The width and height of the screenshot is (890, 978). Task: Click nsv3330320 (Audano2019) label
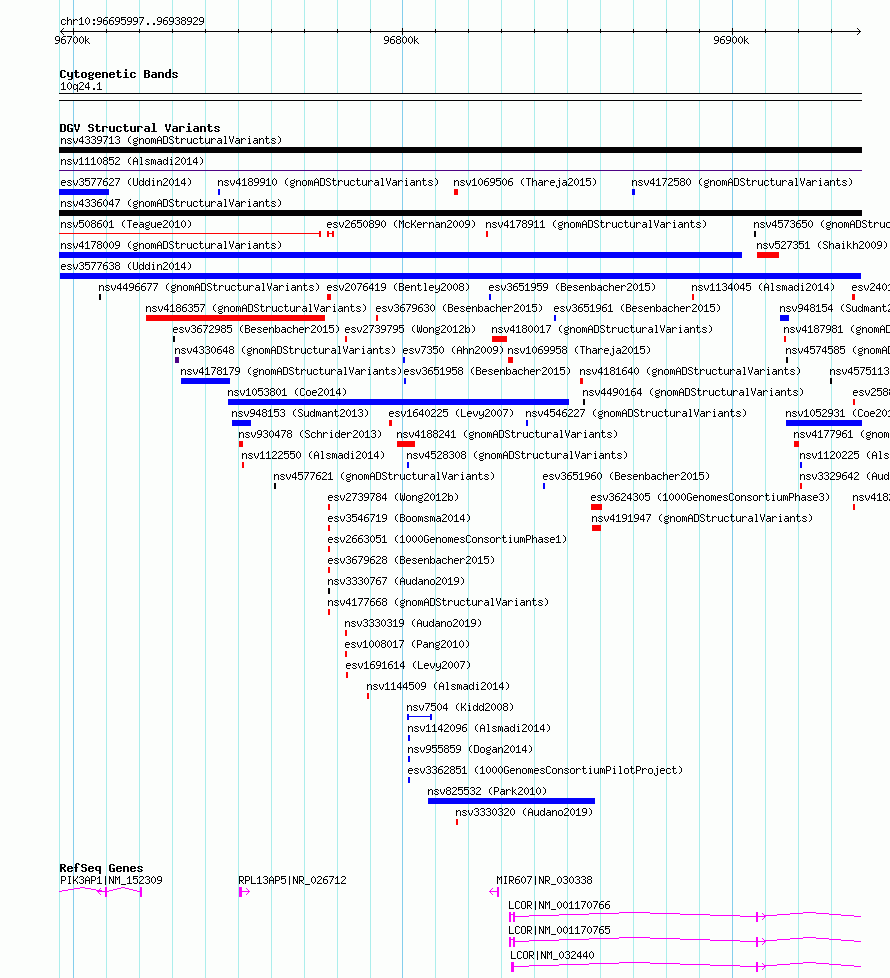click(524, 813)
